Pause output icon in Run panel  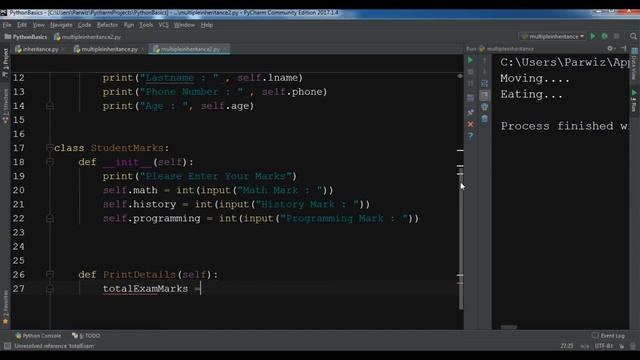pyautogui.click(x=470, y=84)
